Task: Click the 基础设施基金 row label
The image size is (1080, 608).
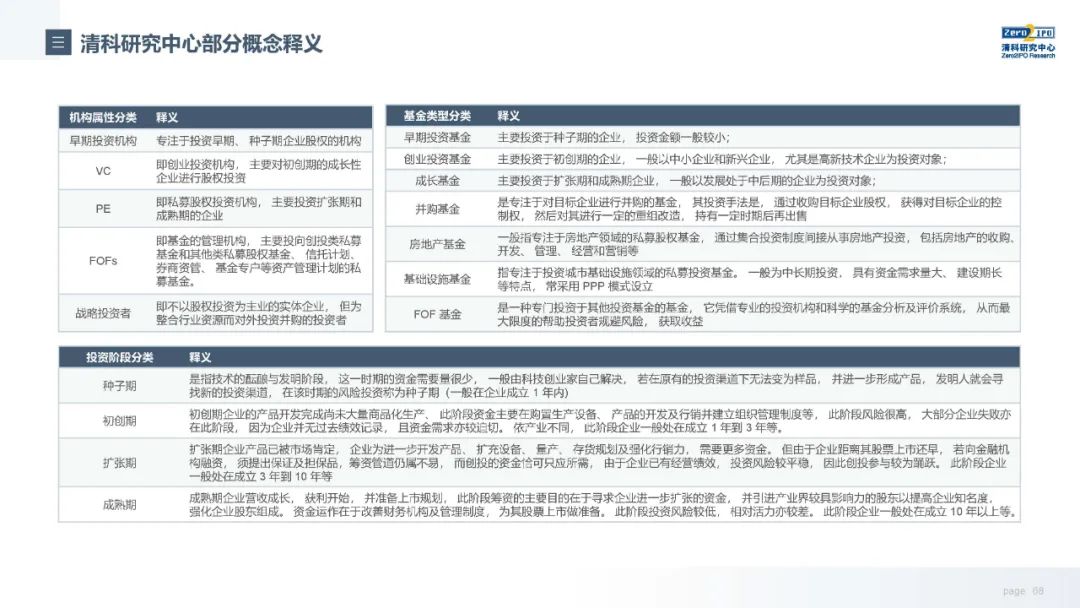Action: click(x=437, y=279)
